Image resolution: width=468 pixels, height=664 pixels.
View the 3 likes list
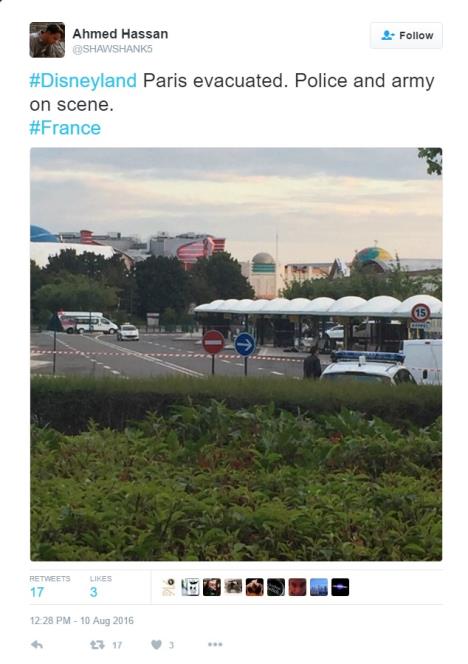(101, 587)
